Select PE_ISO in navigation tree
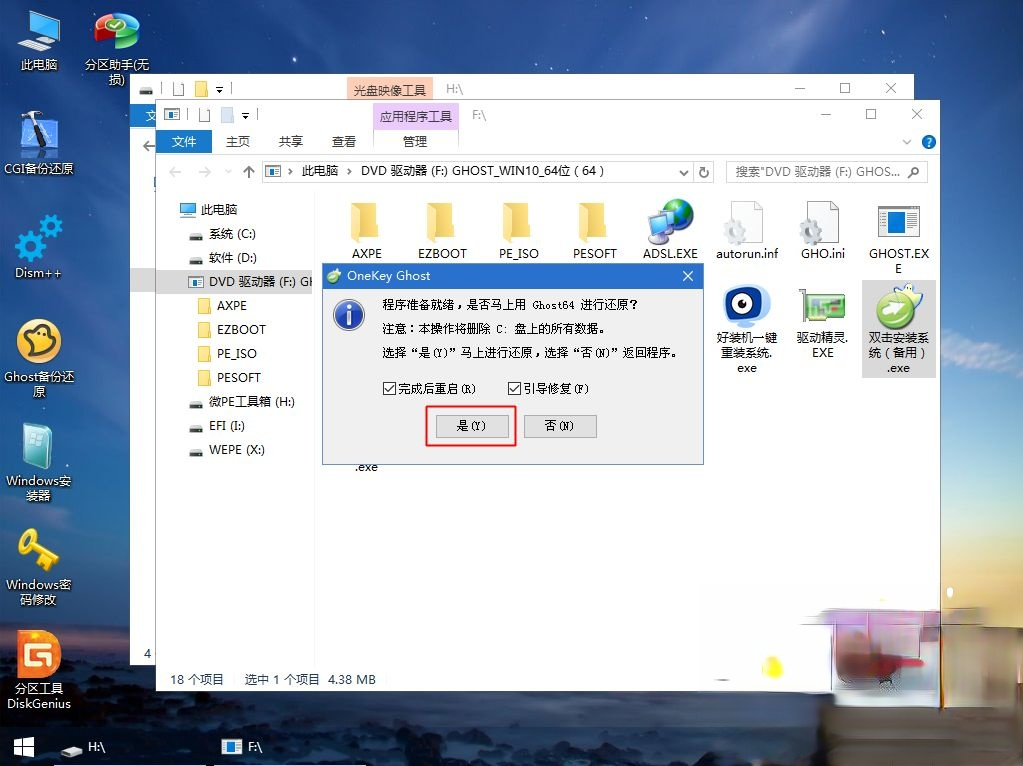Image resolution: width=1023 pixels, height=766 pixels. 228,354
